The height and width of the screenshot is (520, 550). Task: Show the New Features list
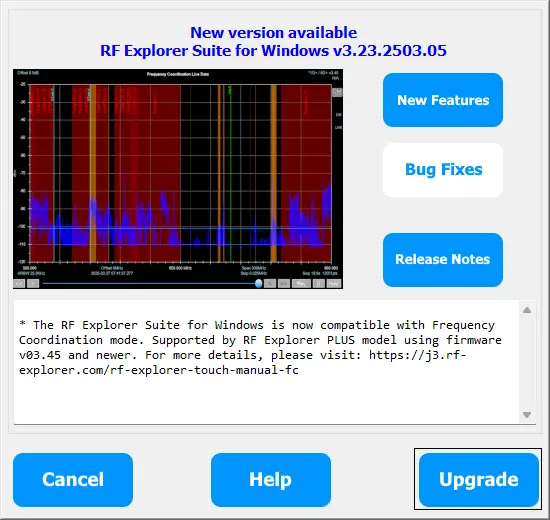click(443, 100)
